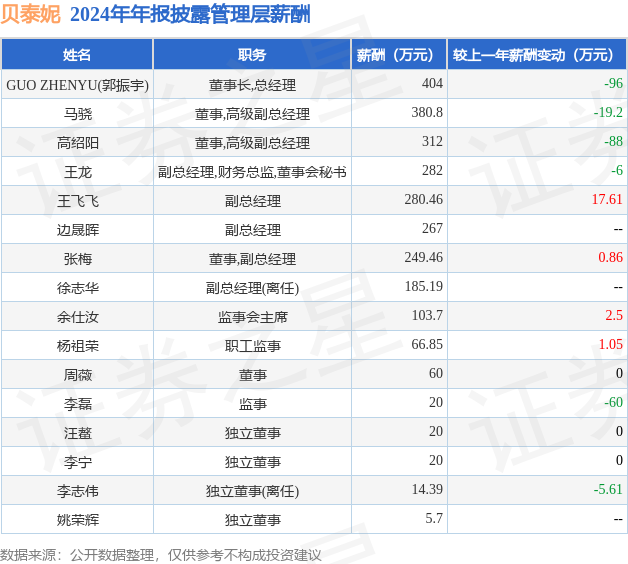Click the change value 17.61
628x564 pixels.
click(607, 199)
